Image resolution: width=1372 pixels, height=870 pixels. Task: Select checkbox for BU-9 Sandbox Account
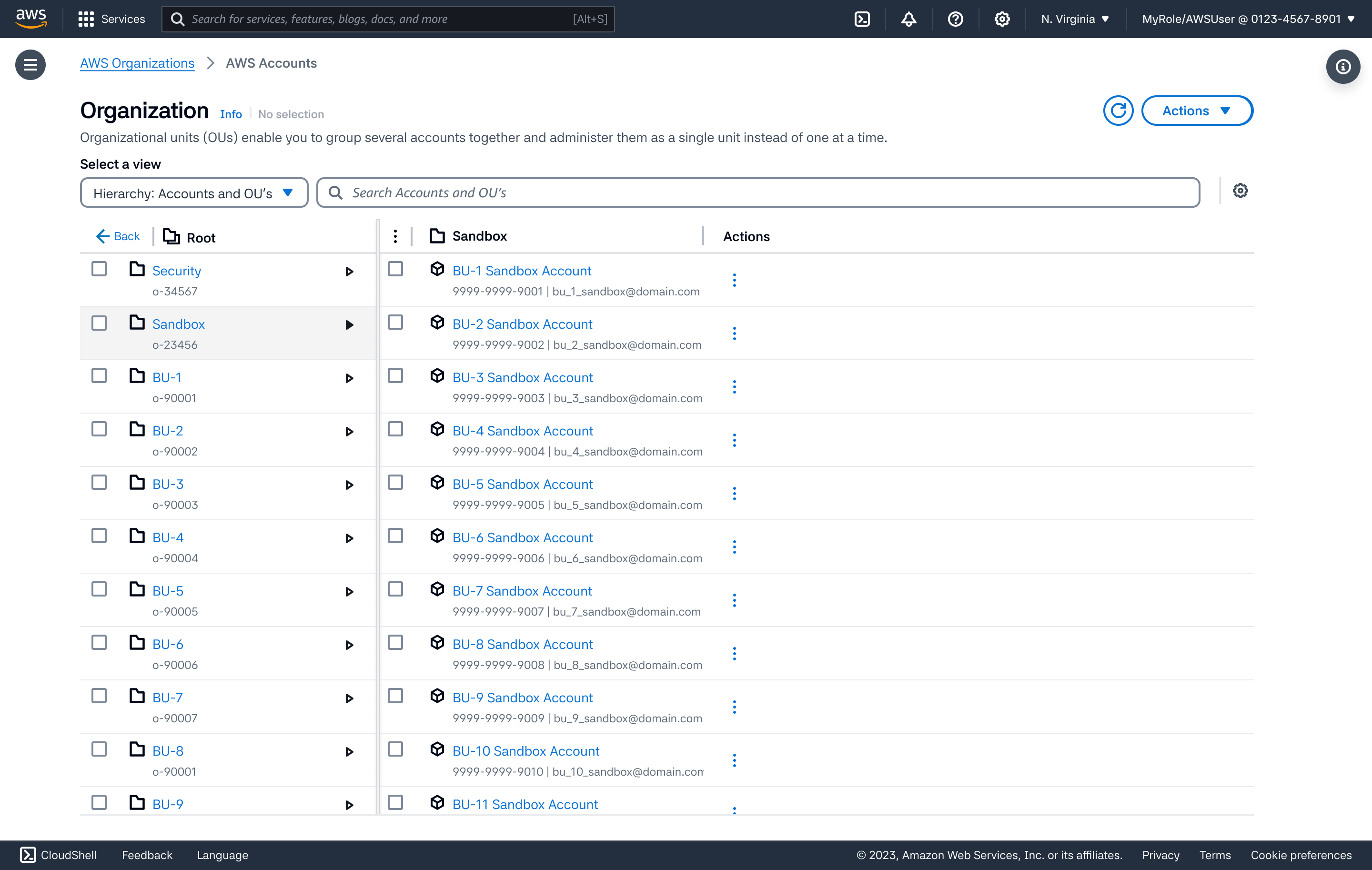[x=395, y=696]
